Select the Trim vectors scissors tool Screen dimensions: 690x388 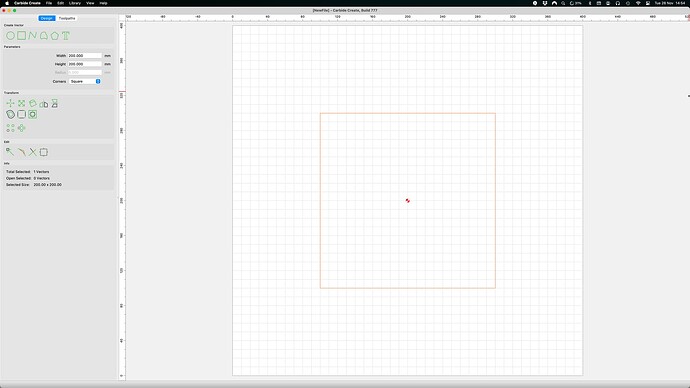(33, 152)
